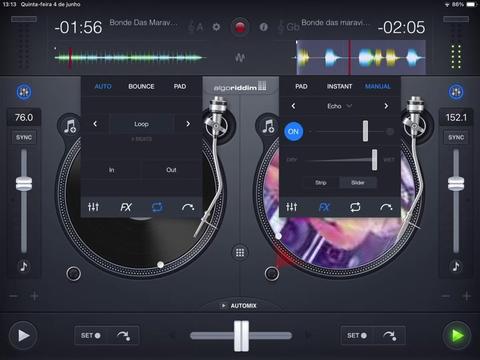The image size is (480, 360).
Task: Tap the left deck BPM value 76.0
Action: pyautogui.click(x=24, y=117)
